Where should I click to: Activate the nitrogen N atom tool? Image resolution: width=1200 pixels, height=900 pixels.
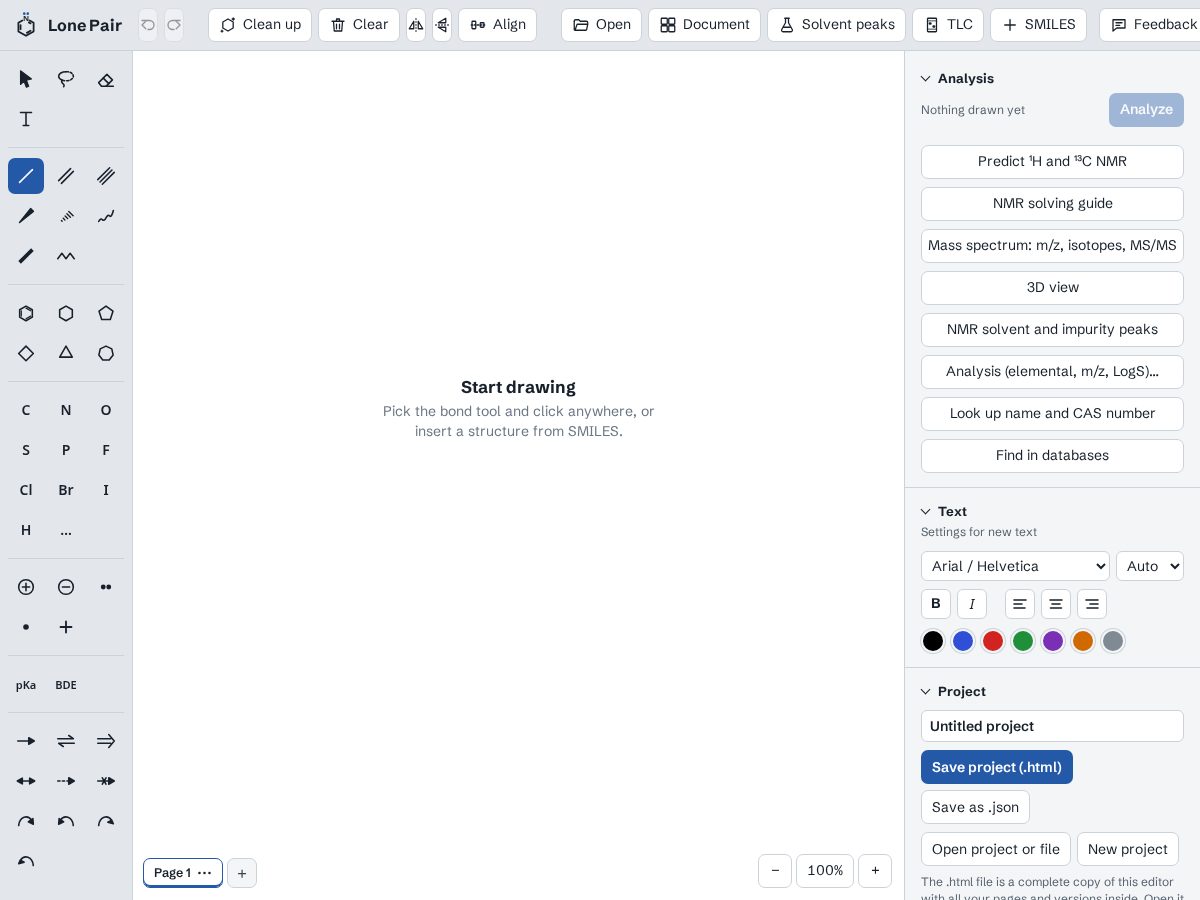[x=66, y=410]
